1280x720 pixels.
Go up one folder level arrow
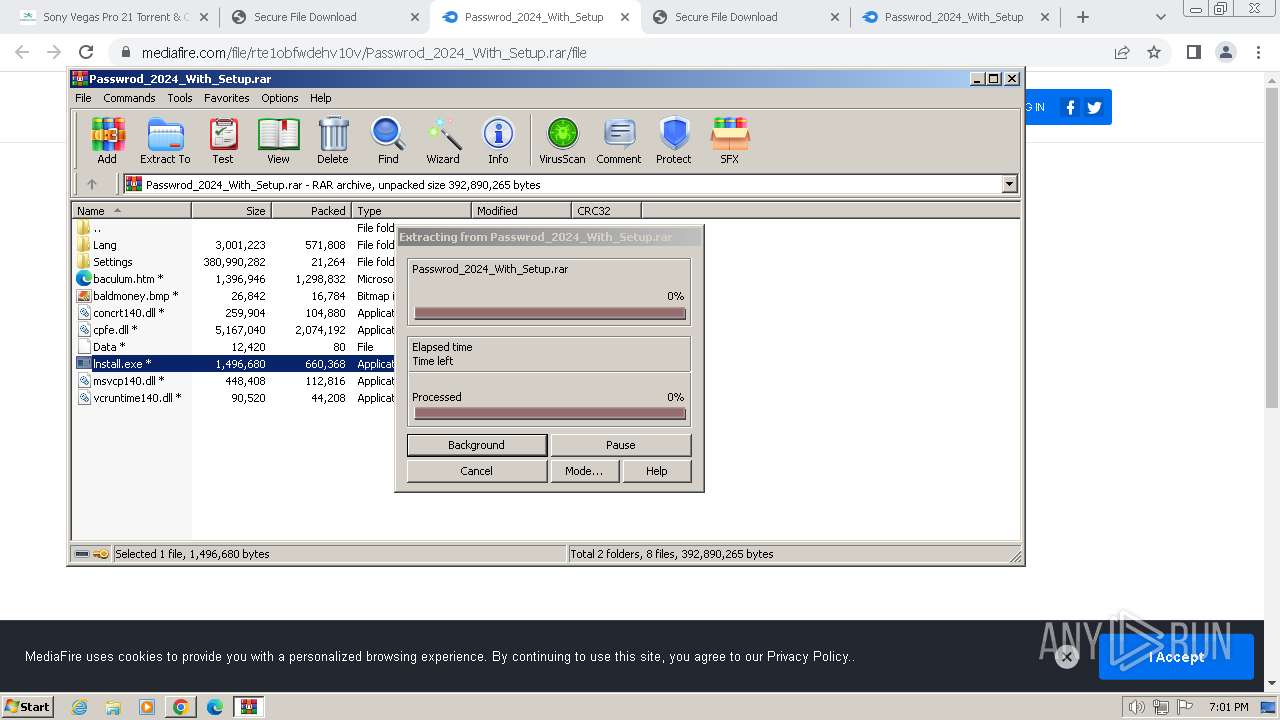(92, 184)
